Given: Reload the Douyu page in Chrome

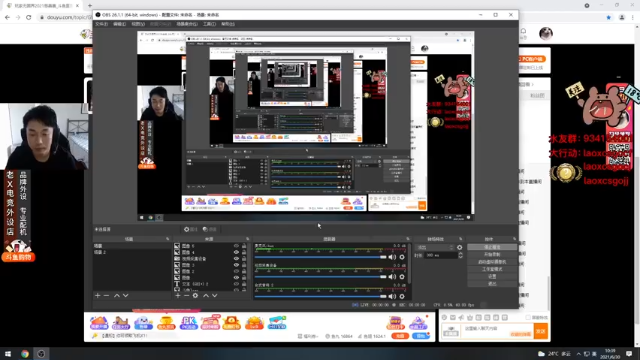Looking at the screenshot, I should click(29, 18).
